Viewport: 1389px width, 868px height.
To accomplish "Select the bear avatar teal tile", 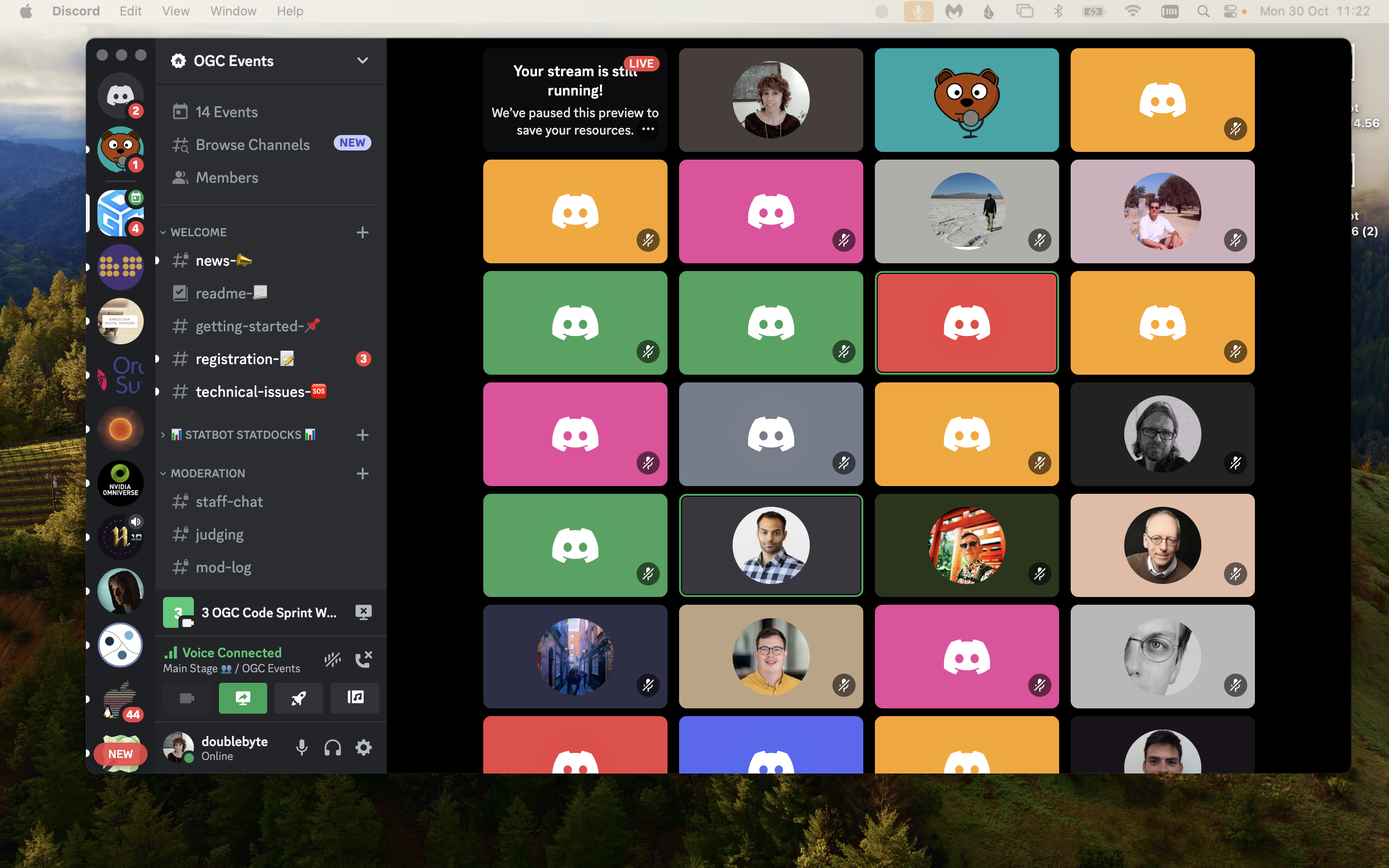I will point(967,100).
